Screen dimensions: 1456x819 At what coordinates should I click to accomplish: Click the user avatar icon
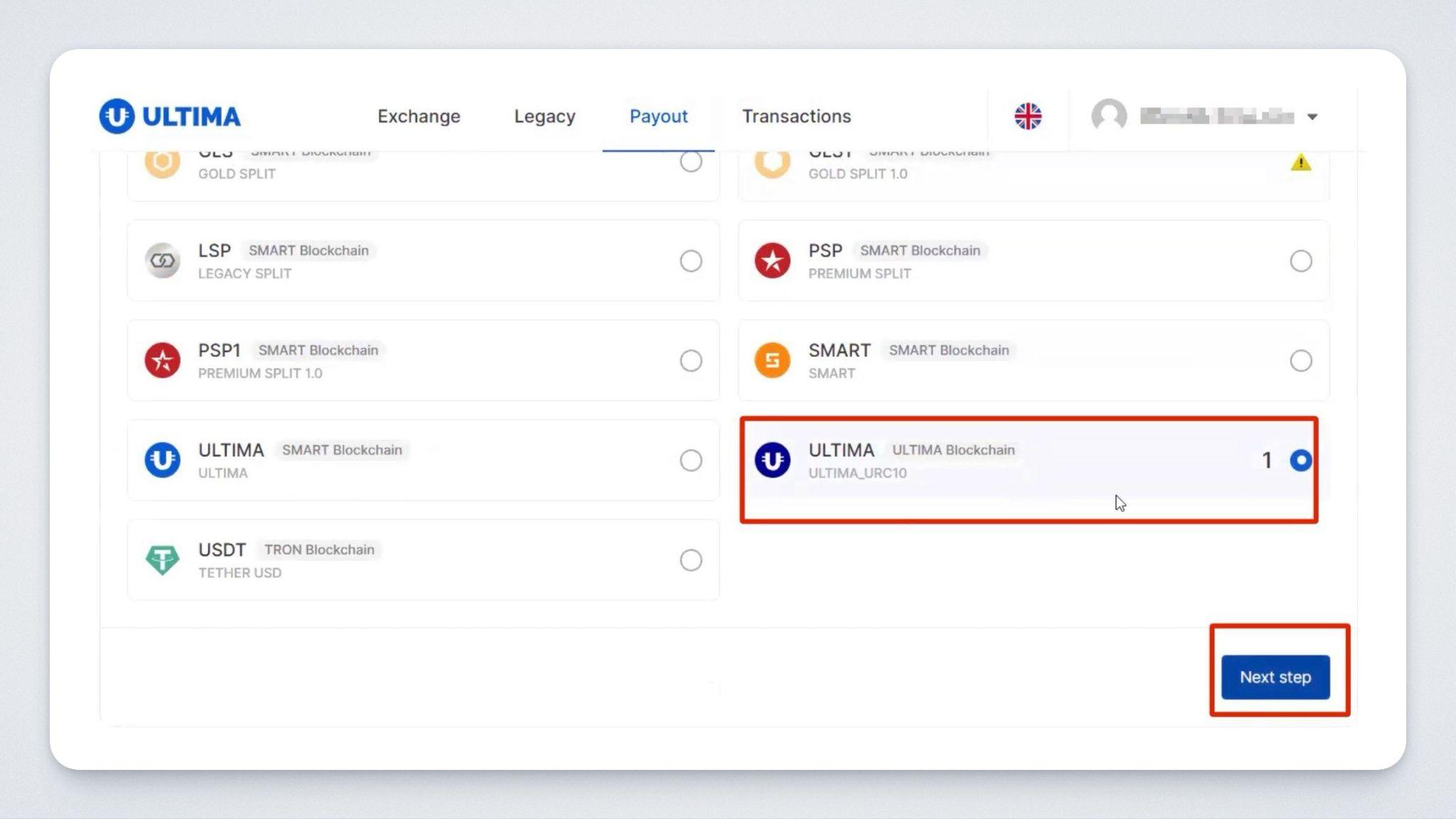click(1108, 116)
